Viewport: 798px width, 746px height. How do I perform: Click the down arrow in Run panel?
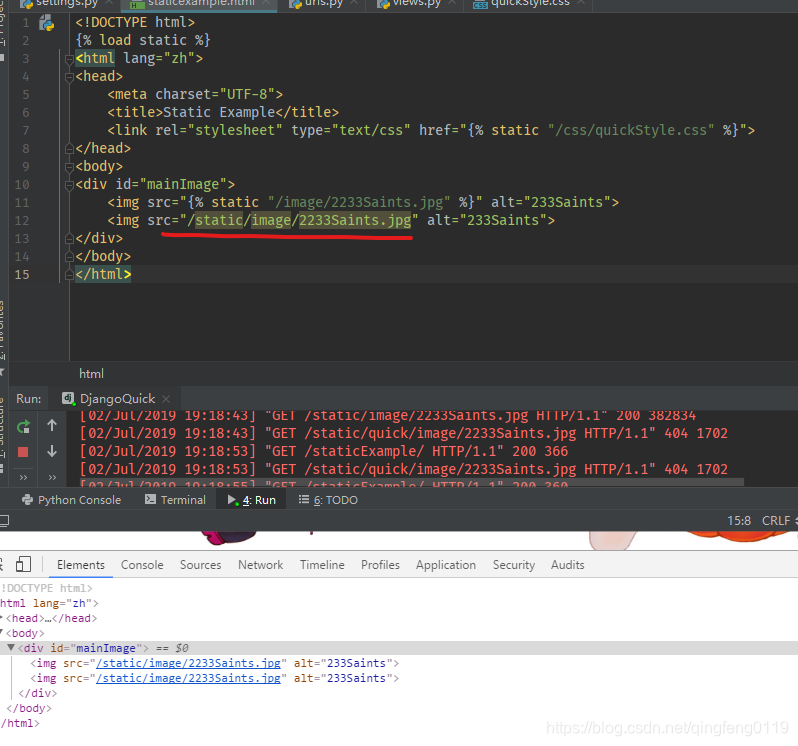[x=52, y=451]
